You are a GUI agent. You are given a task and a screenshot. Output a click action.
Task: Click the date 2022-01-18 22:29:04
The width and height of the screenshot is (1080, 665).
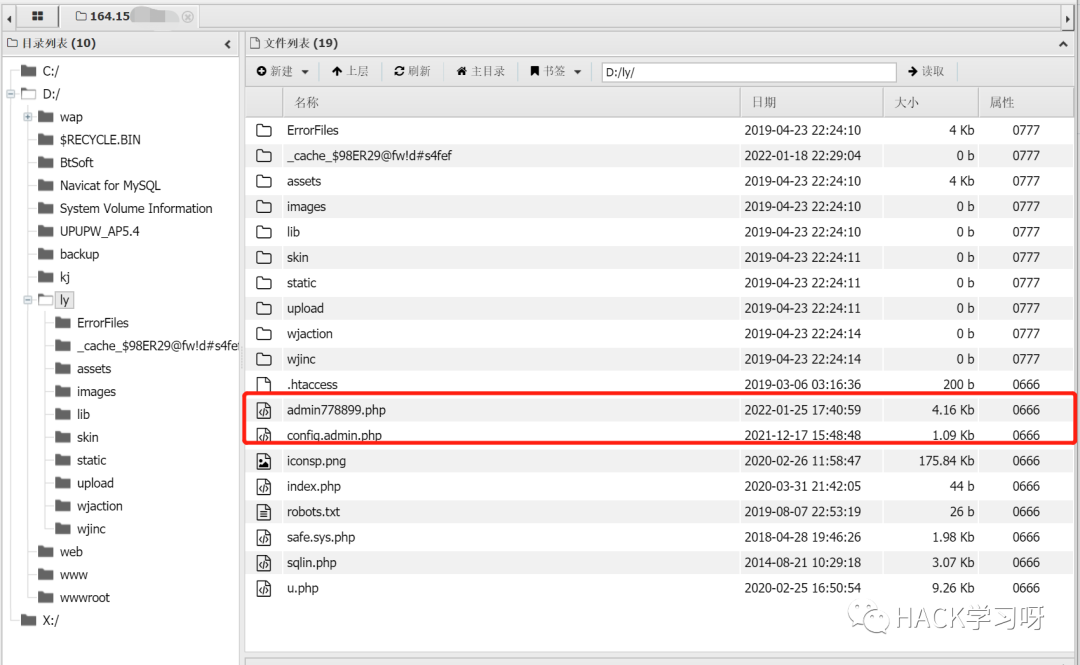(x=802, y=156)
